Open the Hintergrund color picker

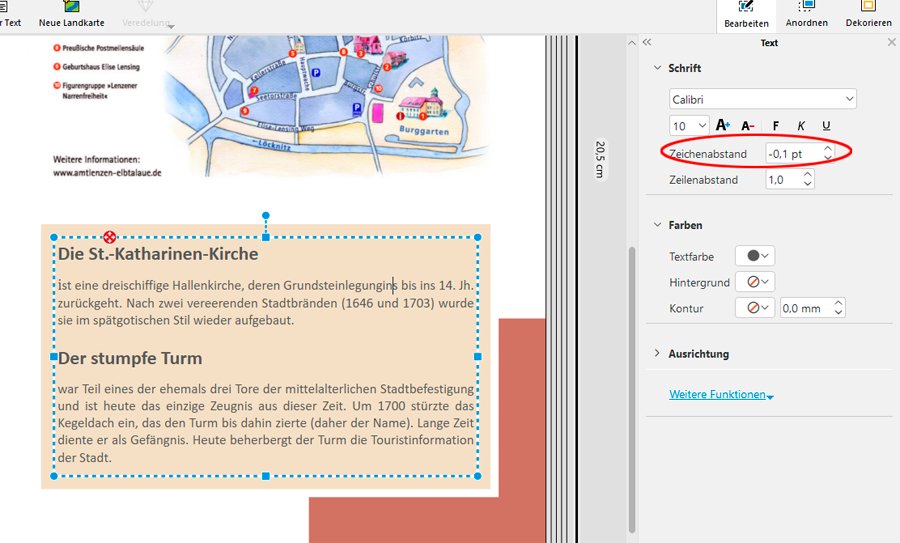(x=755, y=283)
